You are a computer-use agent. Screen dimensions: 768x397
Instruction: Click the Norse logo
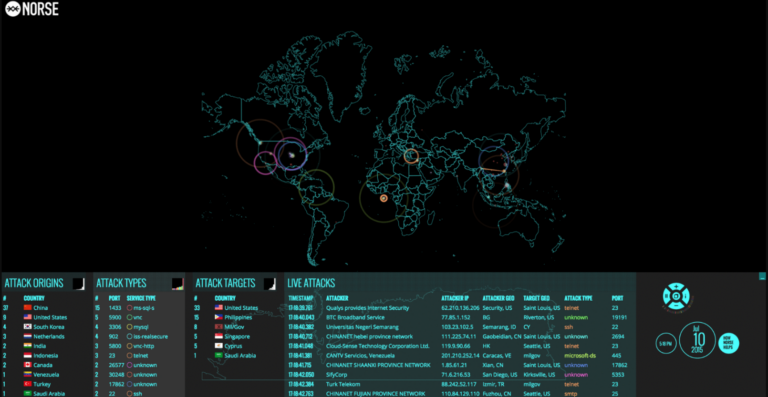tap(32, 9)
